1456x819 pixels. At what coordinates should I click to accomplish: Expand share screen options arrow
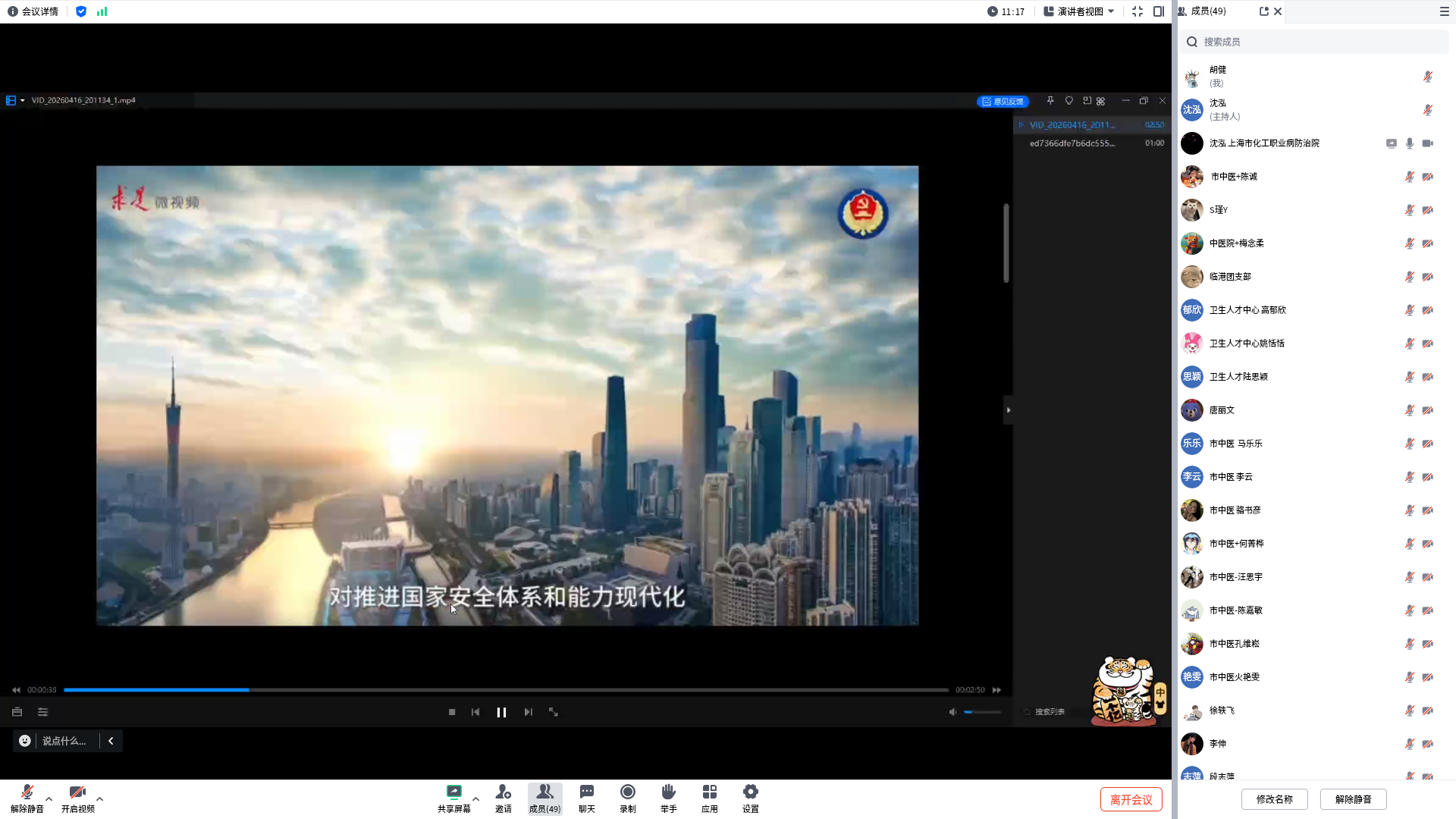coord(475,799)
